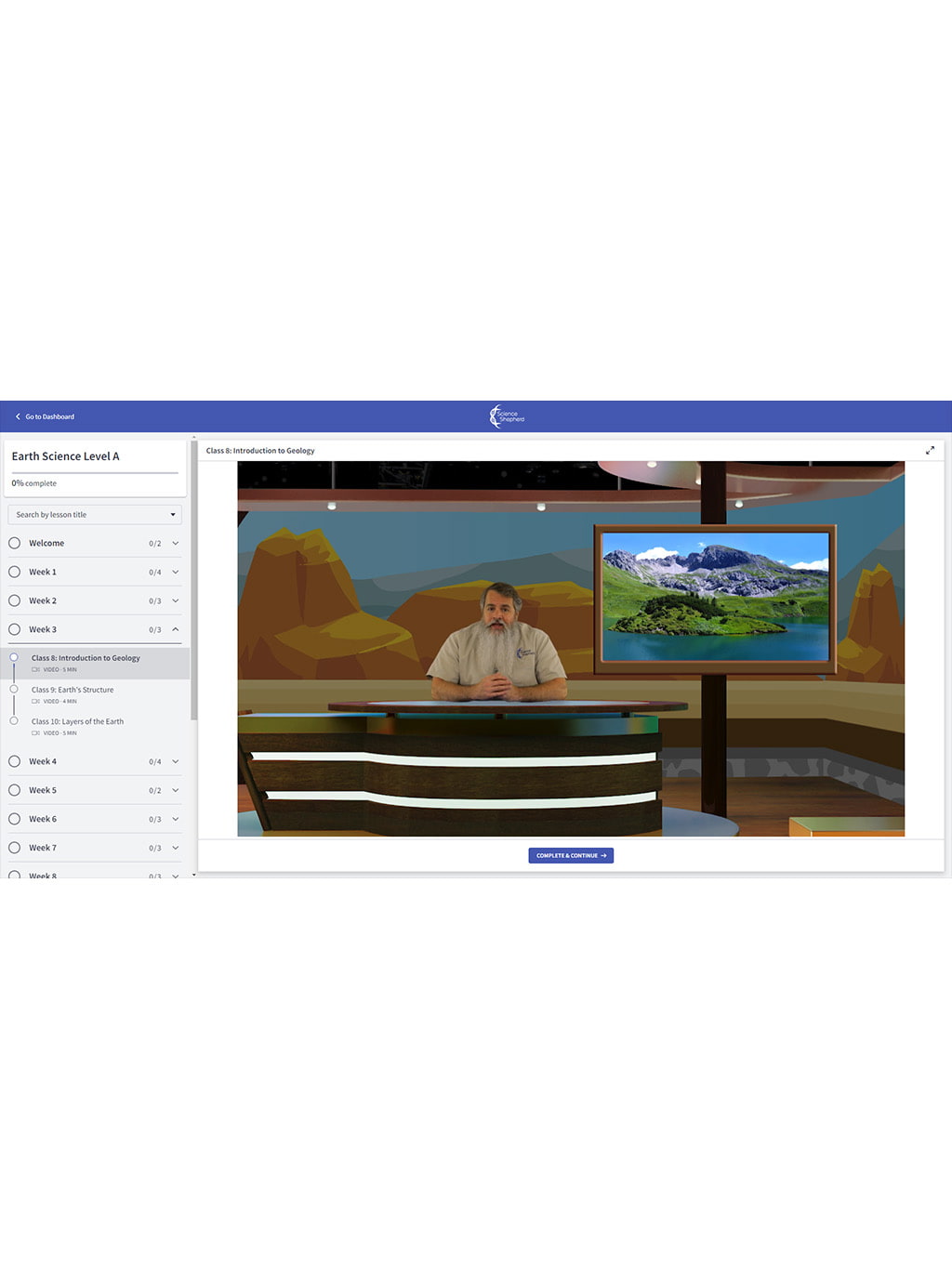Viewport: 952px width, 1279px height.
Task: Click the Science Shepherd logo in the top bar
Action: point(507,416)
